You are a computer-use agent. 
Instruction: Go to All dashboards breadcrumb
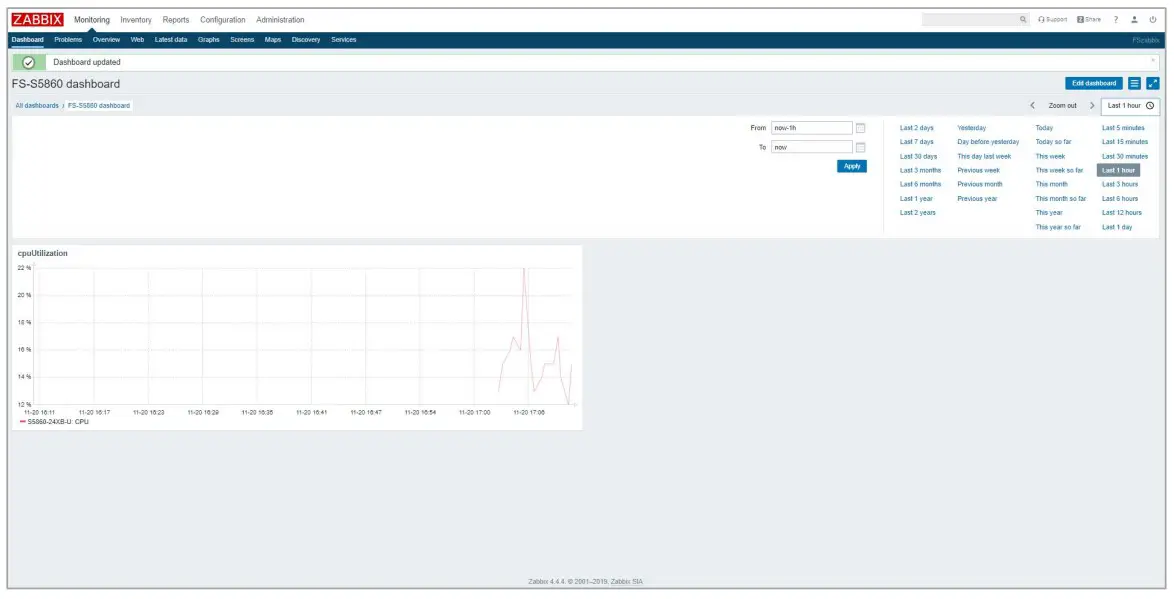37,106
